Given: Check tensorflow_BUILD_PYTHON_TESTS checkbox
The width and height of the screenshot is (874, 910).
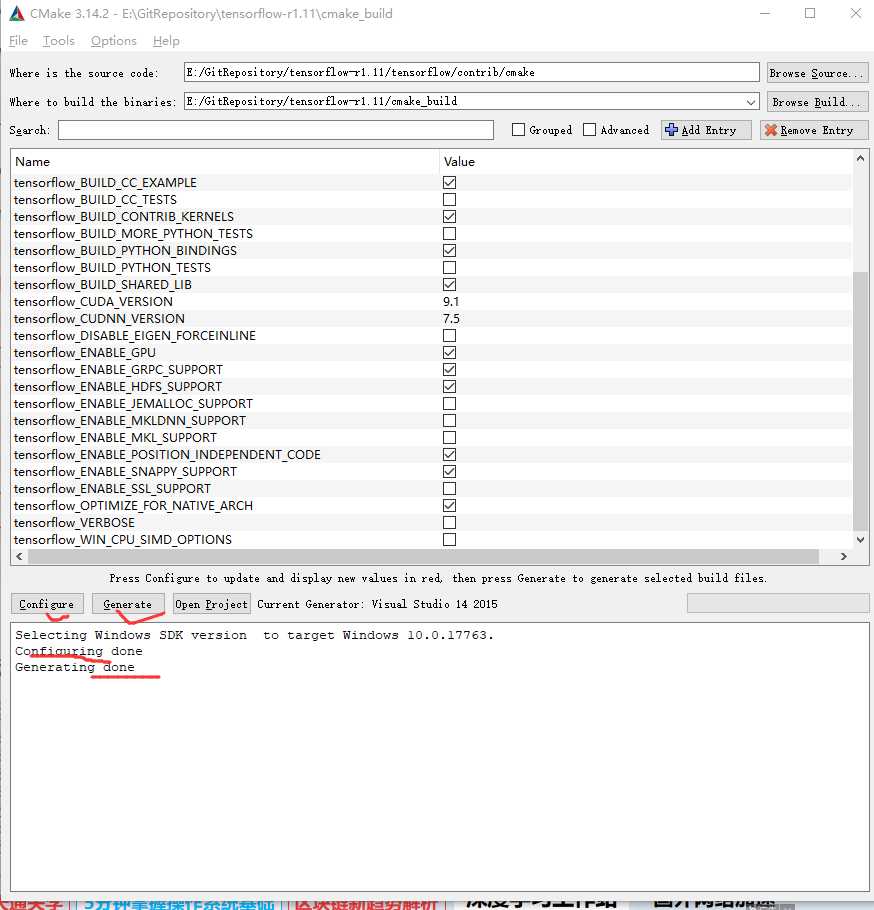Looking at the screenshot, I should click(449, 268).
